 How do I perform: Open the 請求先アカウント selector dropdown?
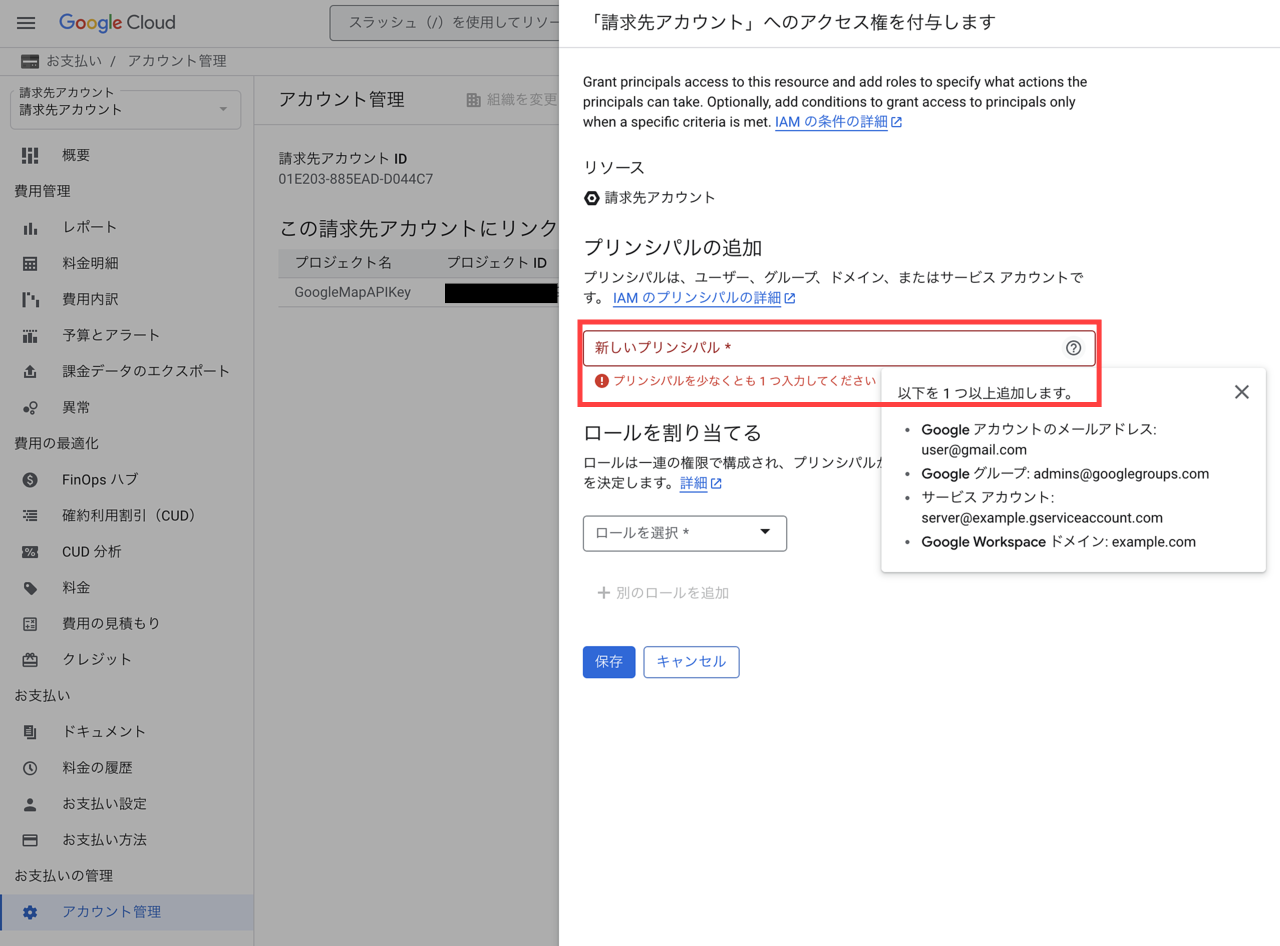pyautogui.click(x=125, y=108)
